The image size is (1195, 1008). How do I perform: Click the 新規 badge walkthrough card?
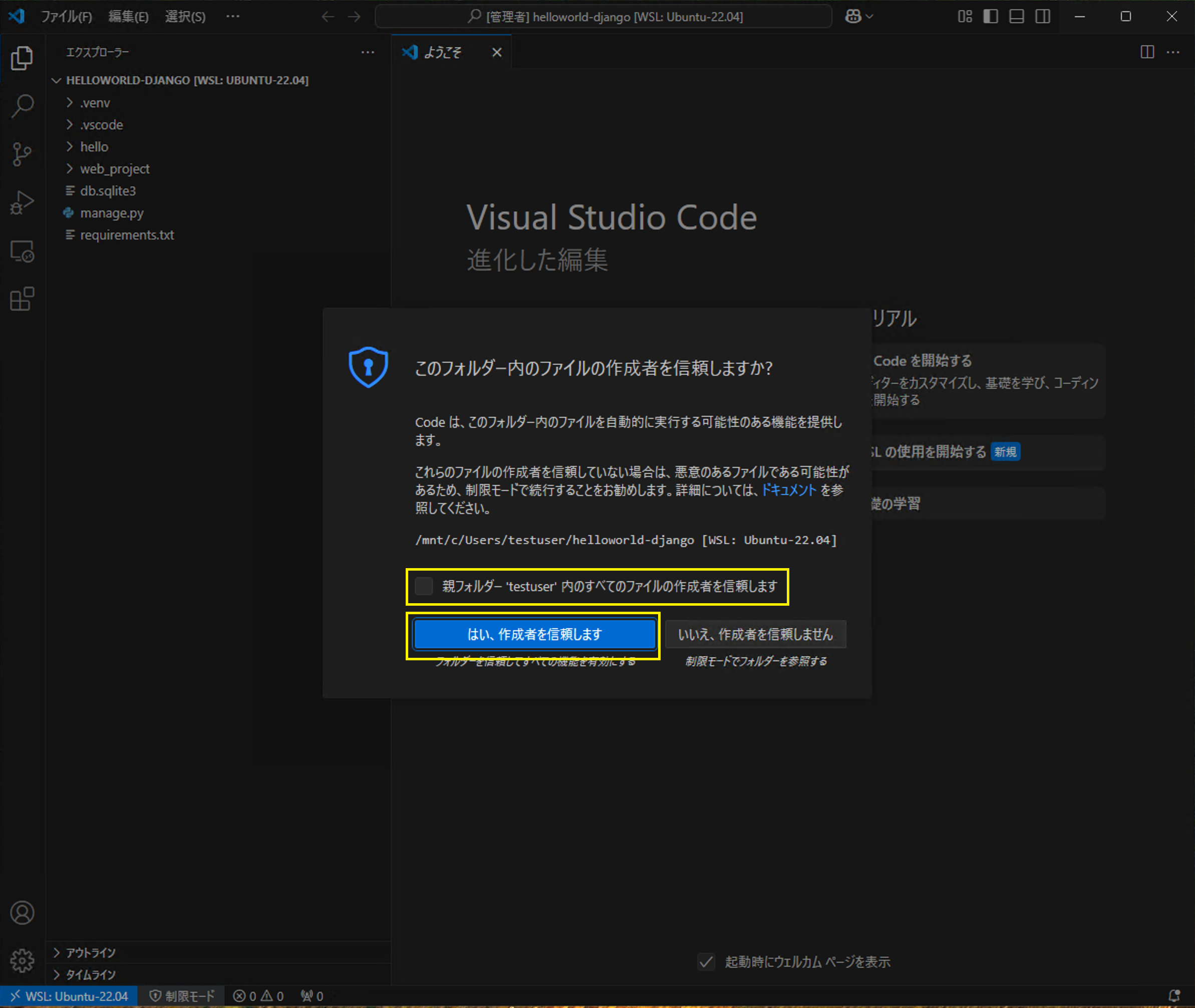pyautogui.click(x=988, y=452)
